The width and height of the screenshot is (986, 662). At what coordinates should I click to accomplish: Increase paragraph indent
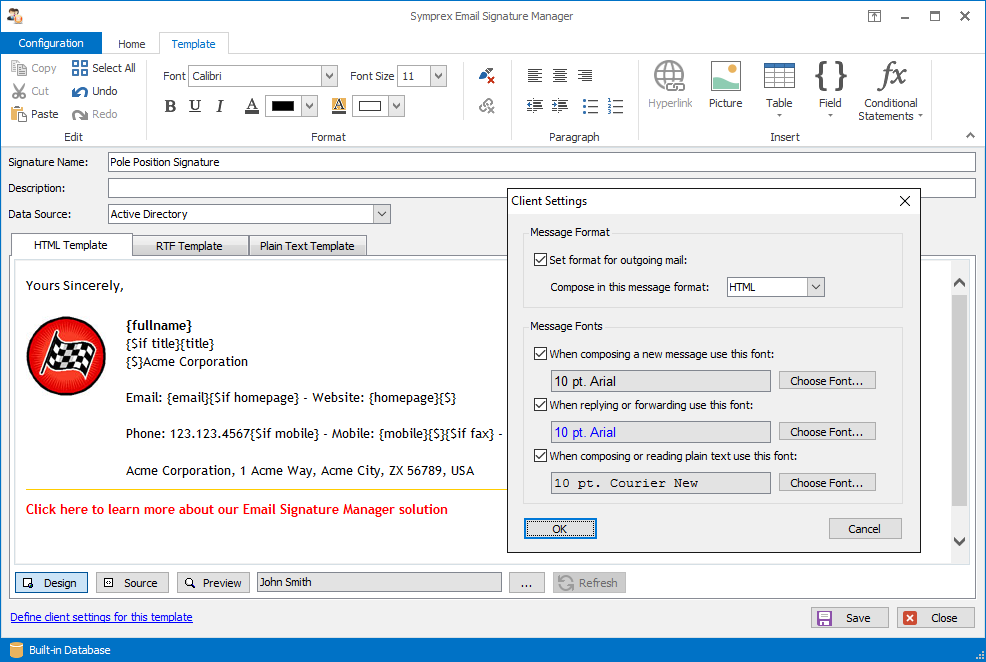tap(560, 106)
